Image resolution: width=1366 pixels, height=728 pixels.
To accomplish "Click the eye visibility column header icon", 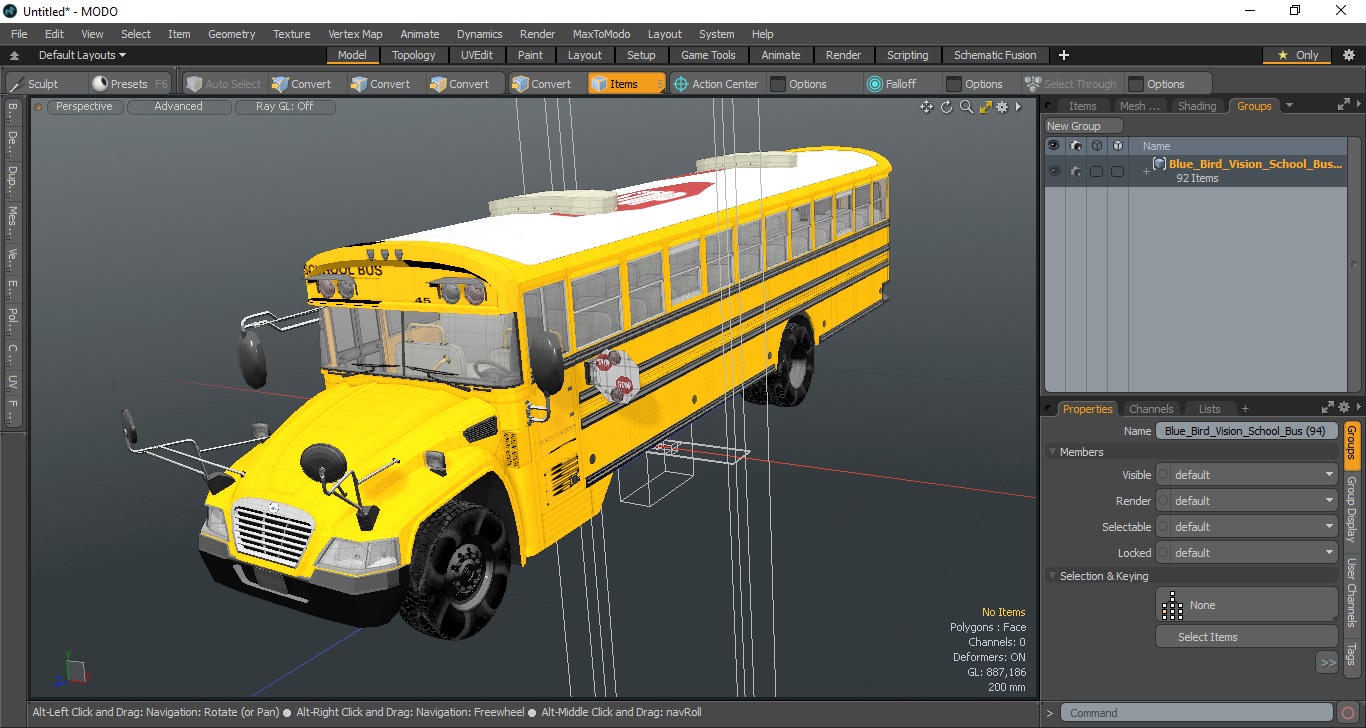I will tap(1053, 146).
